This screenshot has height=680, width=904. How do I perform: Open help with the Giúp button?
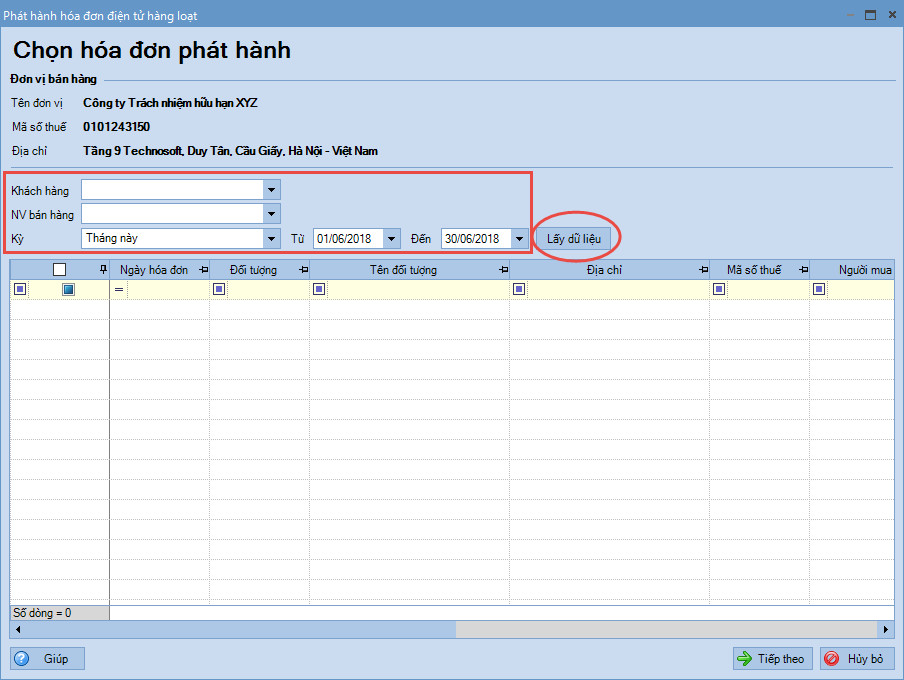[47, 659]
